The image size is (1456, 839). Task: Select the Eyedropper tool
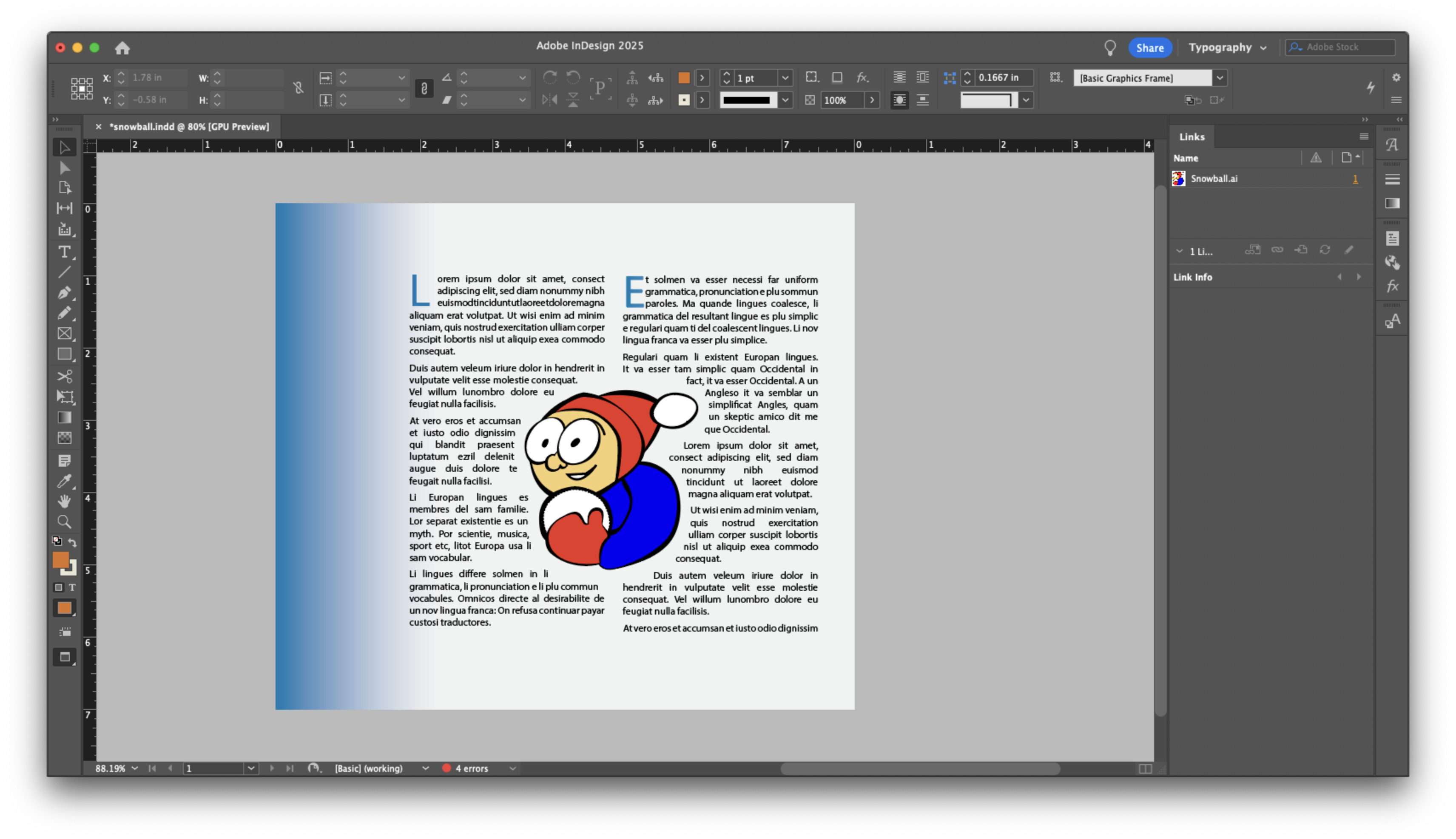[x=64, y=481]
